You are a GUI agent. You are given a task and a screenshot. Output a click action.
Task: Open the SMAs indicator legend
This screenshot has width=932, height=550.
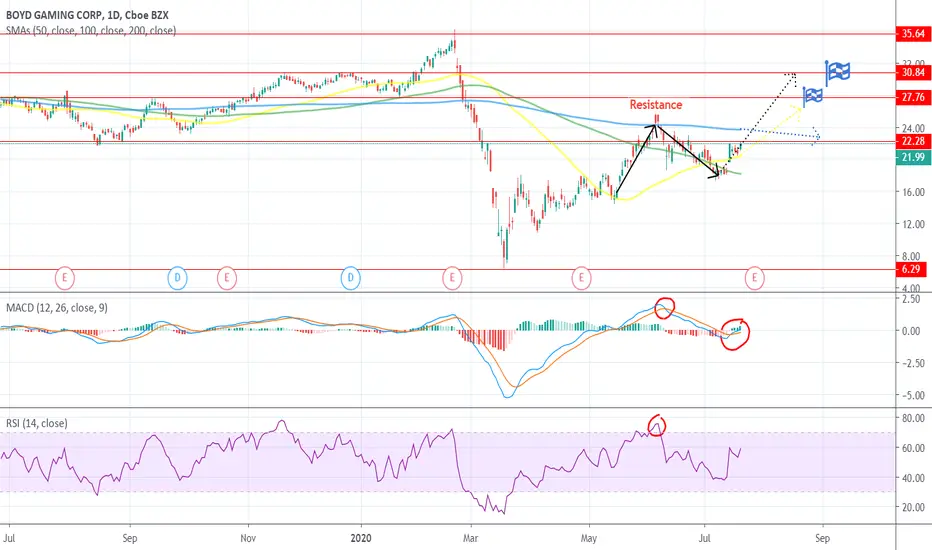91,30
